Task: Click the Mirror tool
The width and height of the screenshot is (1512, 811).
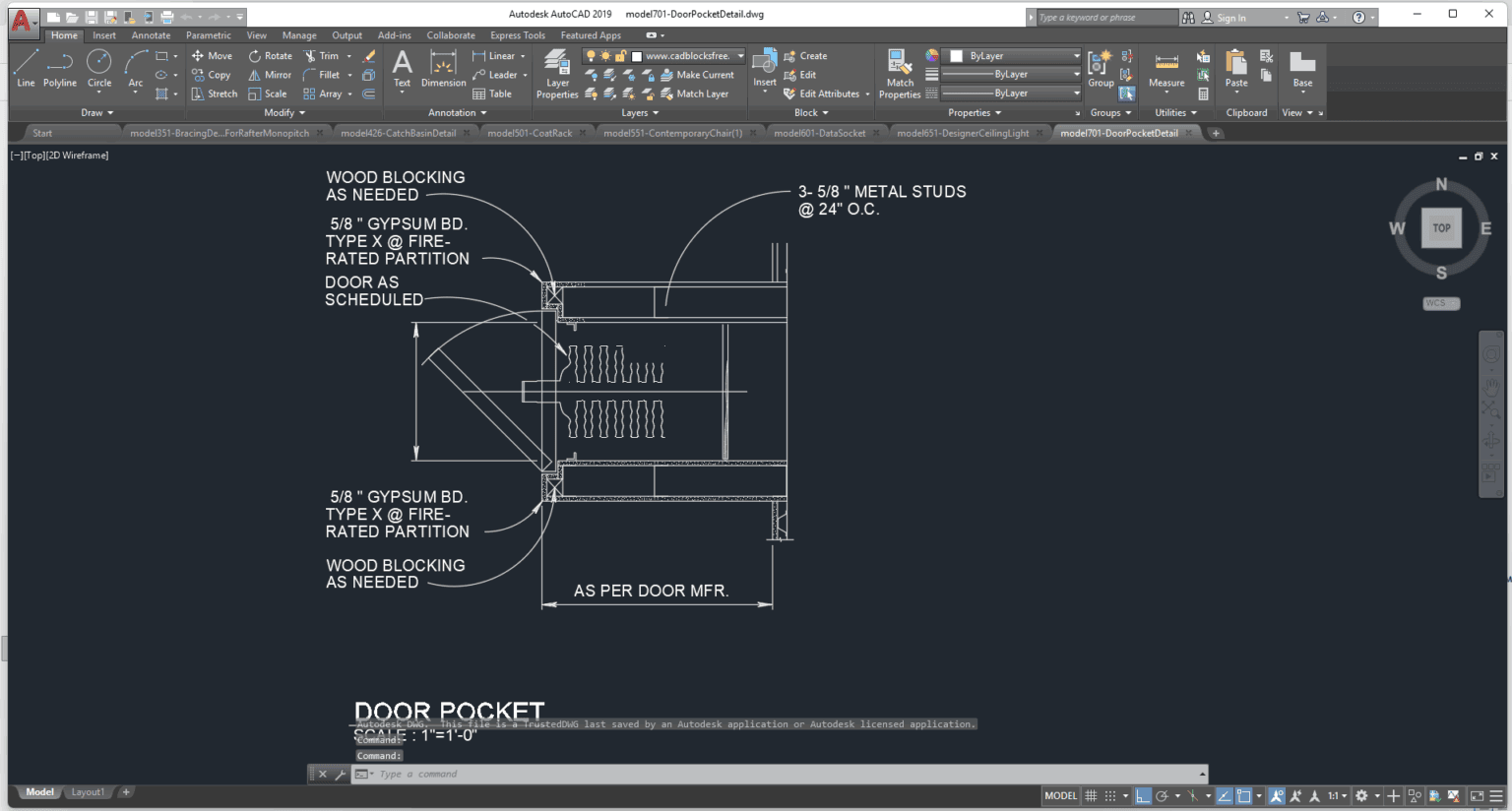Action: 269,74
